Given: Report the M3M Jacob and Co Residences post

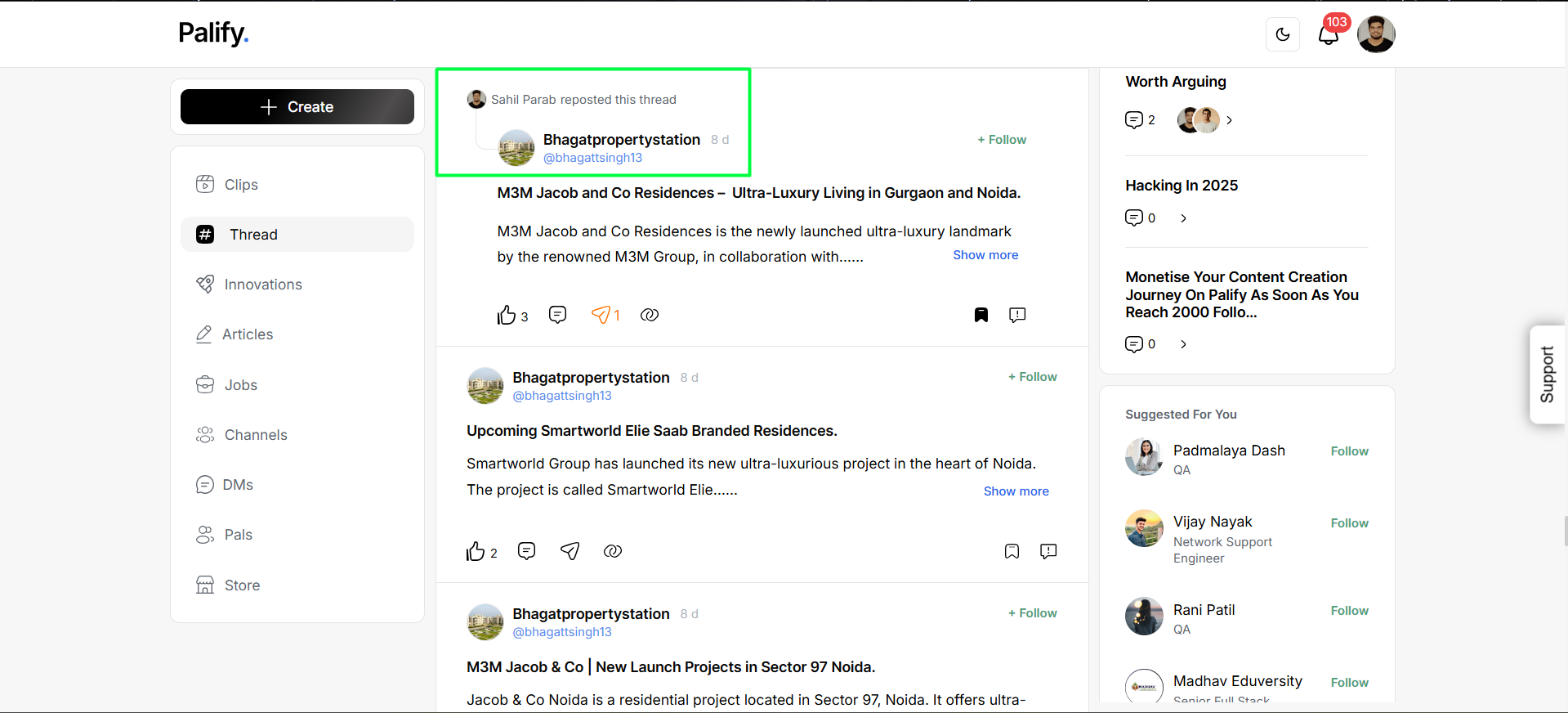Looking at the screenshot, I should click(x=1017, y=315).
